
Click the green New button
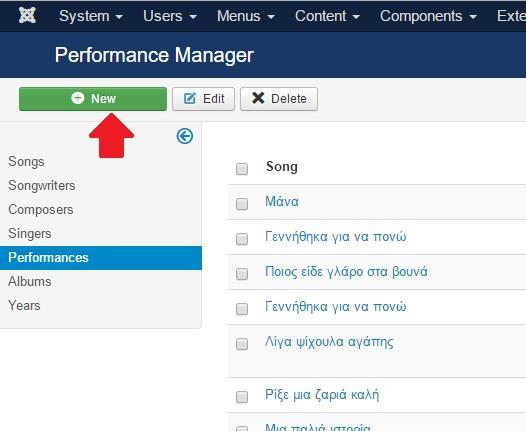click(93, 99)
